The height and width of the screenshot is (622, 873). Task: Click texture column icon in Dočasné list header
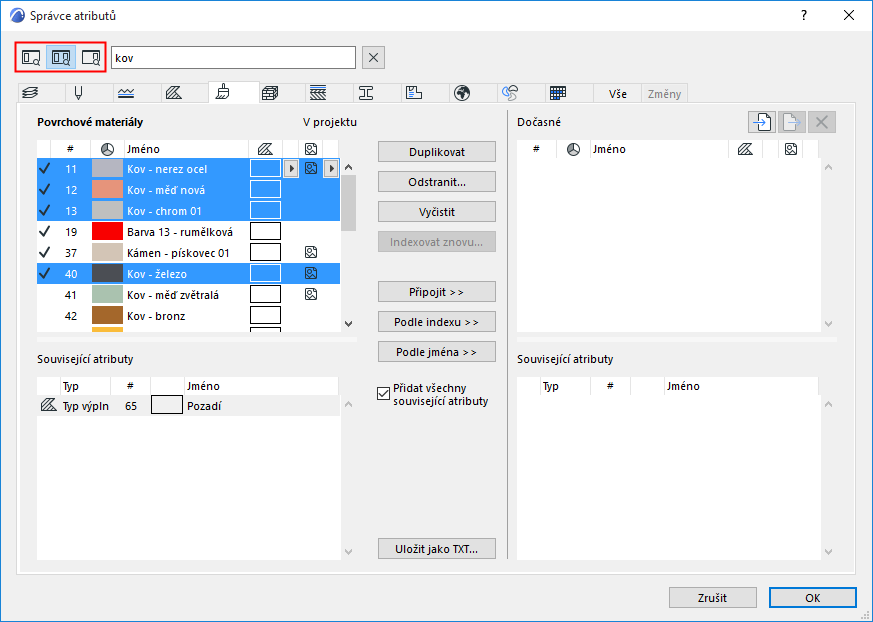tap(791, 149)
